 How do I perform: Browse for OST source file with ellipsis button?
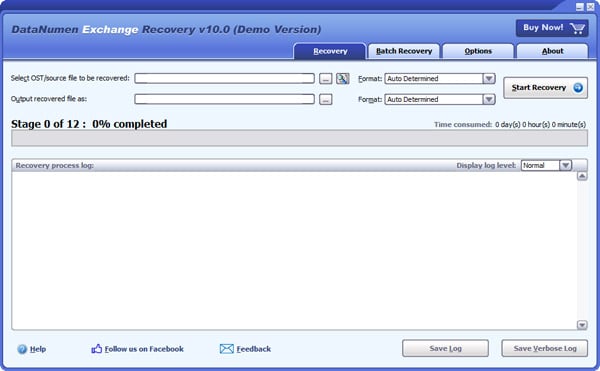pos(326,79)
